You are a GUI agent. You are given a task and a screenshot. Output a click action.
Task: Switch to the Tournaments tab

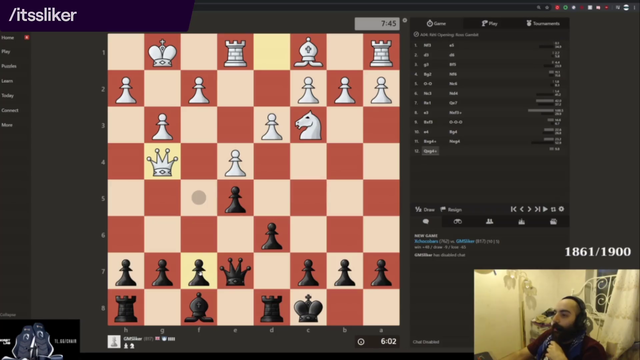click(542, 23)
